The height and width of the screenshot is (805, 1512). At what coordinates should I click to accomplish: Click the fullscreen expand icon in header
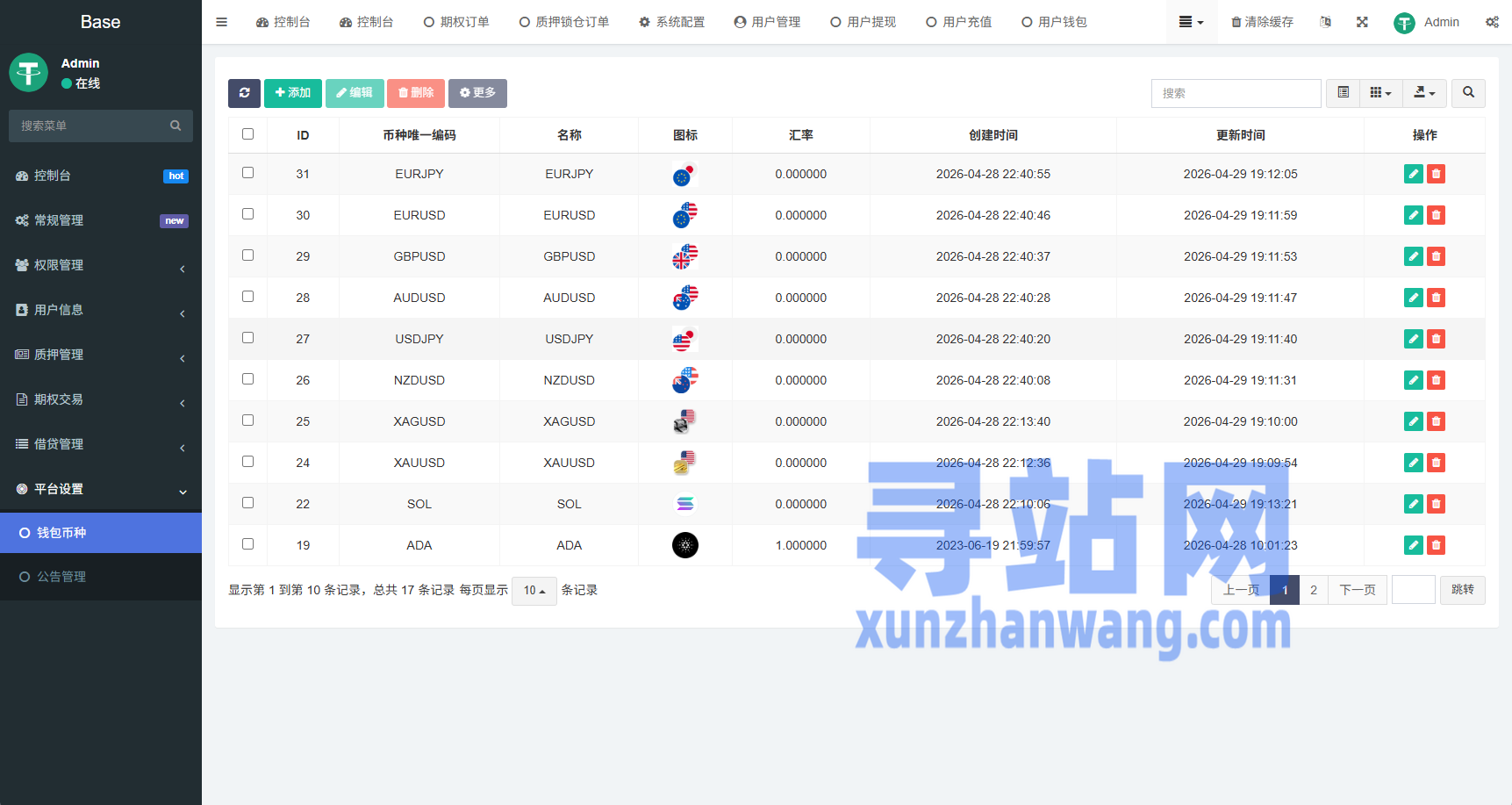(x=1362, y=22)
